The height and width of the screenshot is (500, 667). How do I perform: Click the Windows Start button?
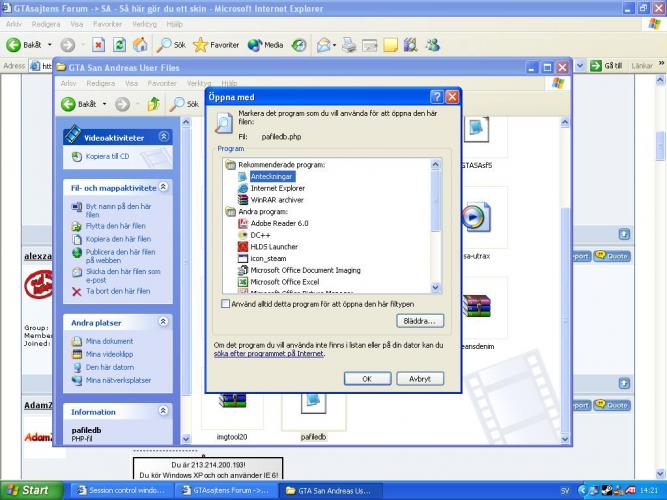pyautogui.click(x=28, y=490)
